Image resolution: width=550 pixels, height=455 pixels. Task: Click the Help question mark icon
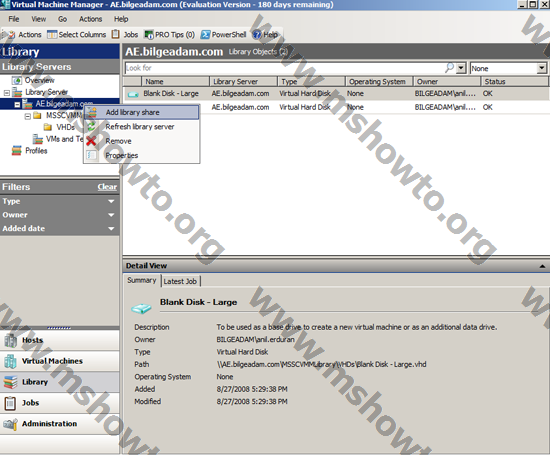pos(257,34)
